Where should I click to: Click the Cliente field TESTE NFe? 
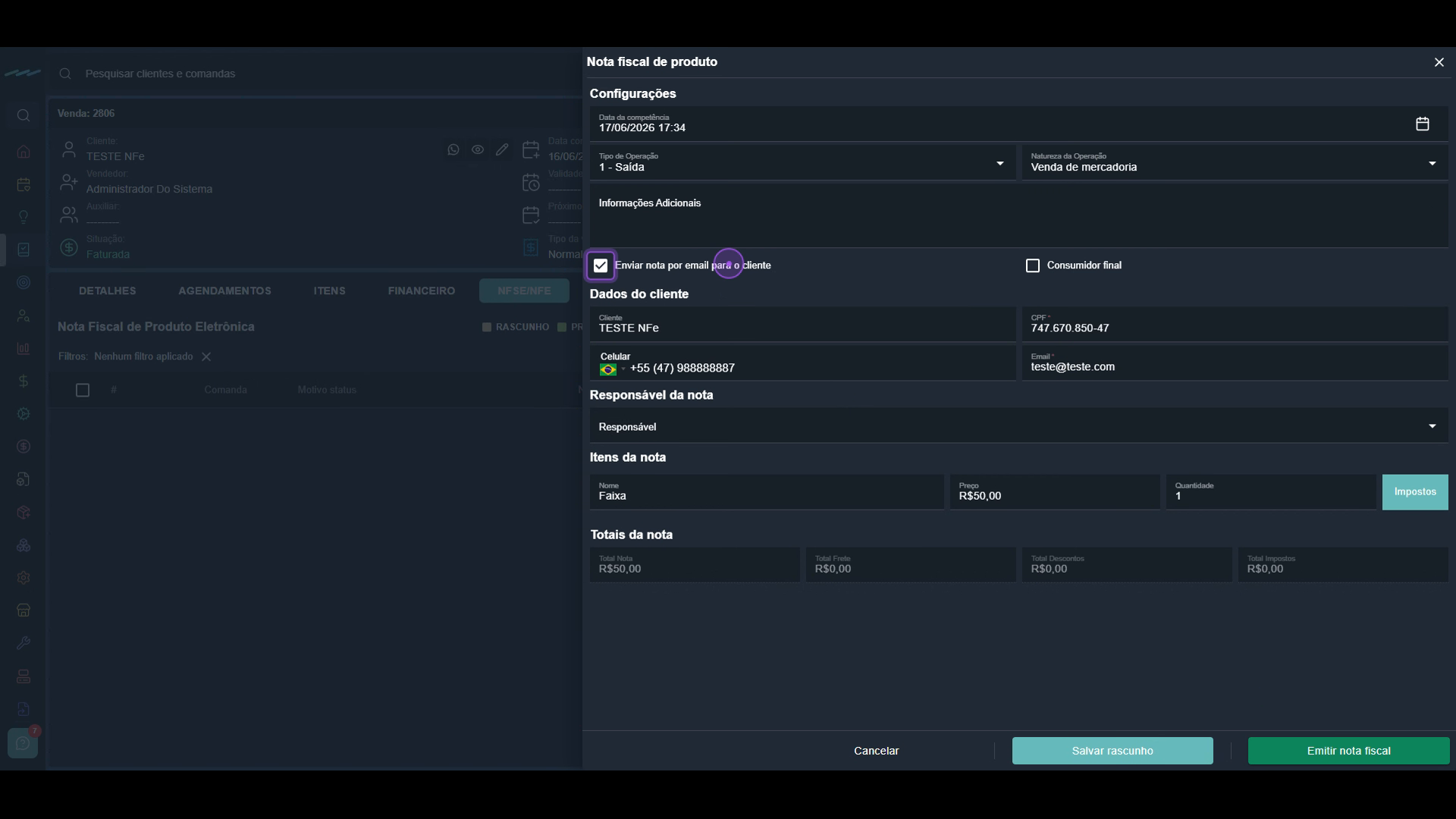click(x=802, y=324)
